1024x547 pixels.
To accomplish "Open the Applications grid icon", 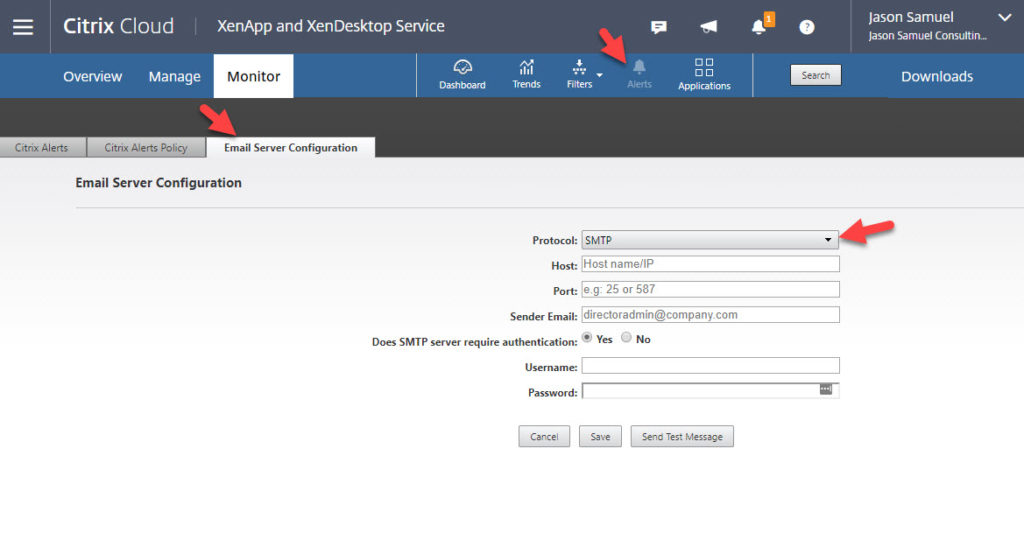I will 704,75.
